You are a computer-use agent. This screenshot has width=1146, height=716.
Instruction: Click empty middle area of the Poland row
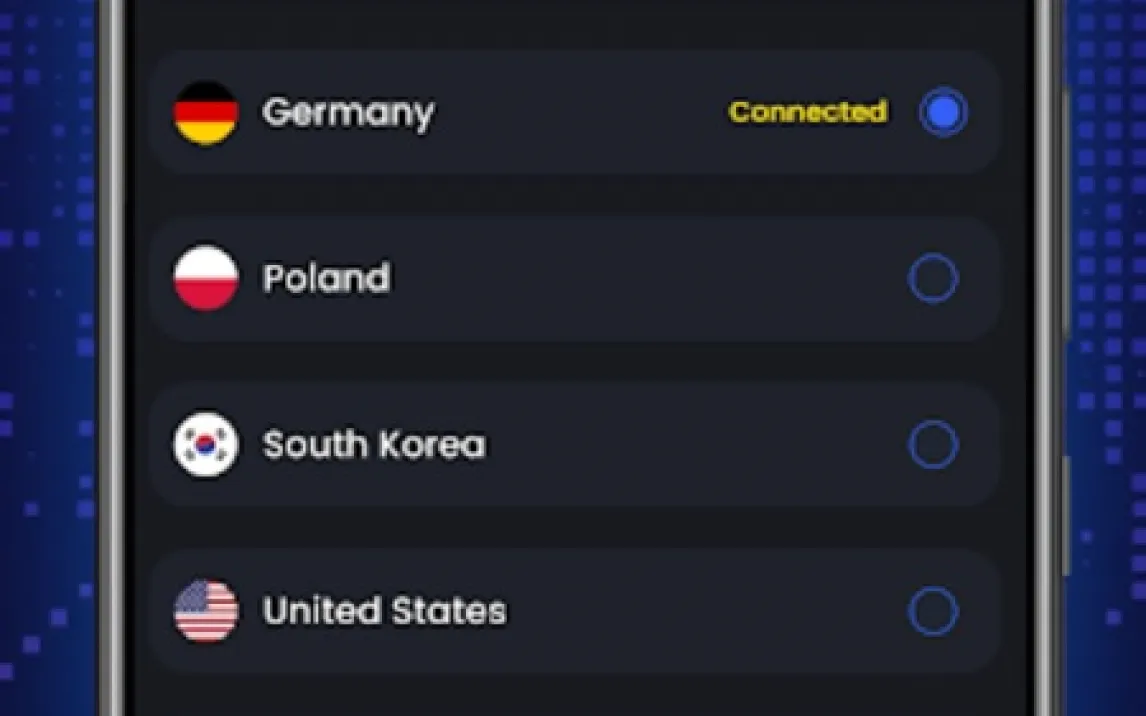coord(640,279)
